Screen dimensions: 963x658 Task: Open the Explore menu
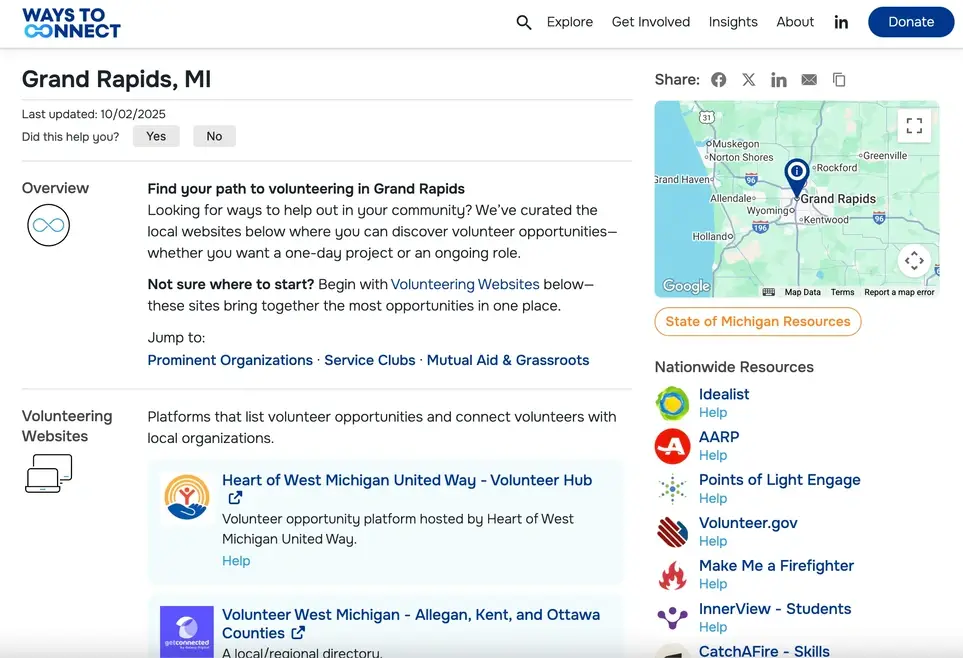[570, 21]
